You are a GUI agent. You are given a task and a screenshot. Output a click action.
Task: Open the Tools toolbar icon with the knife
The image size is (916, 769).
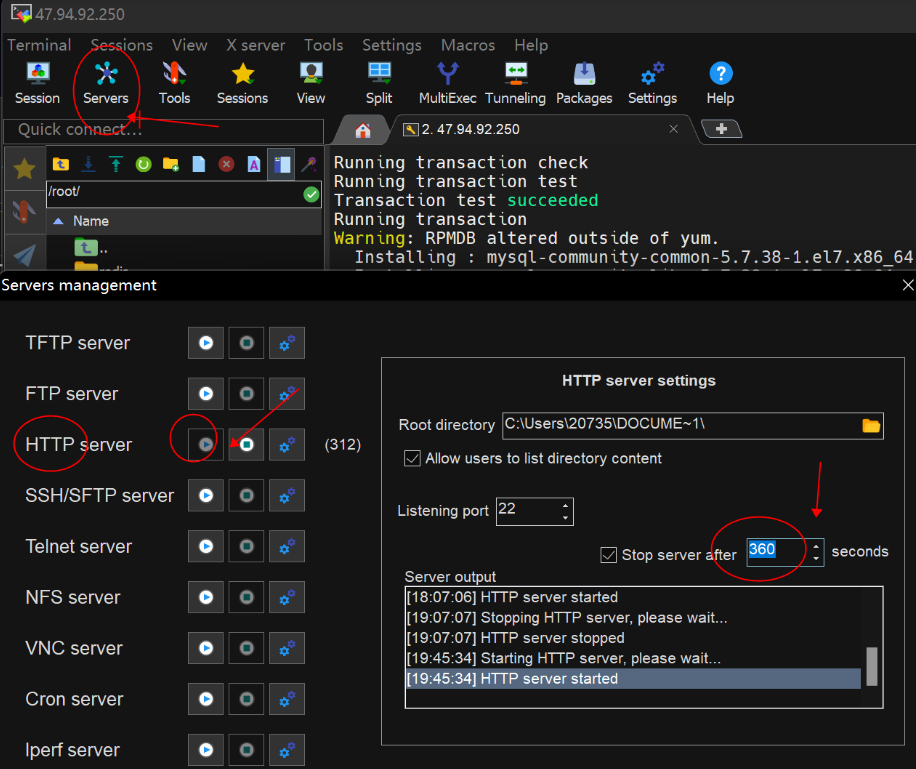[174, 83]
